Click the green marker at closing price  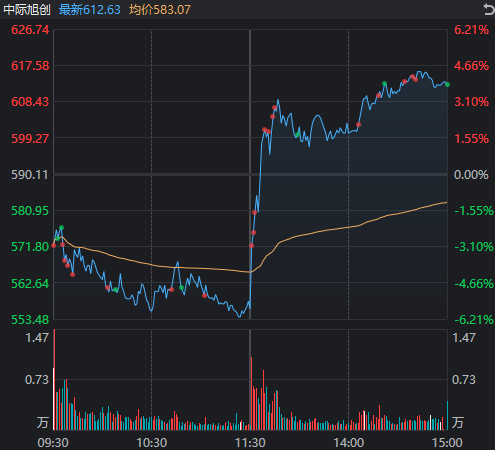447,85
